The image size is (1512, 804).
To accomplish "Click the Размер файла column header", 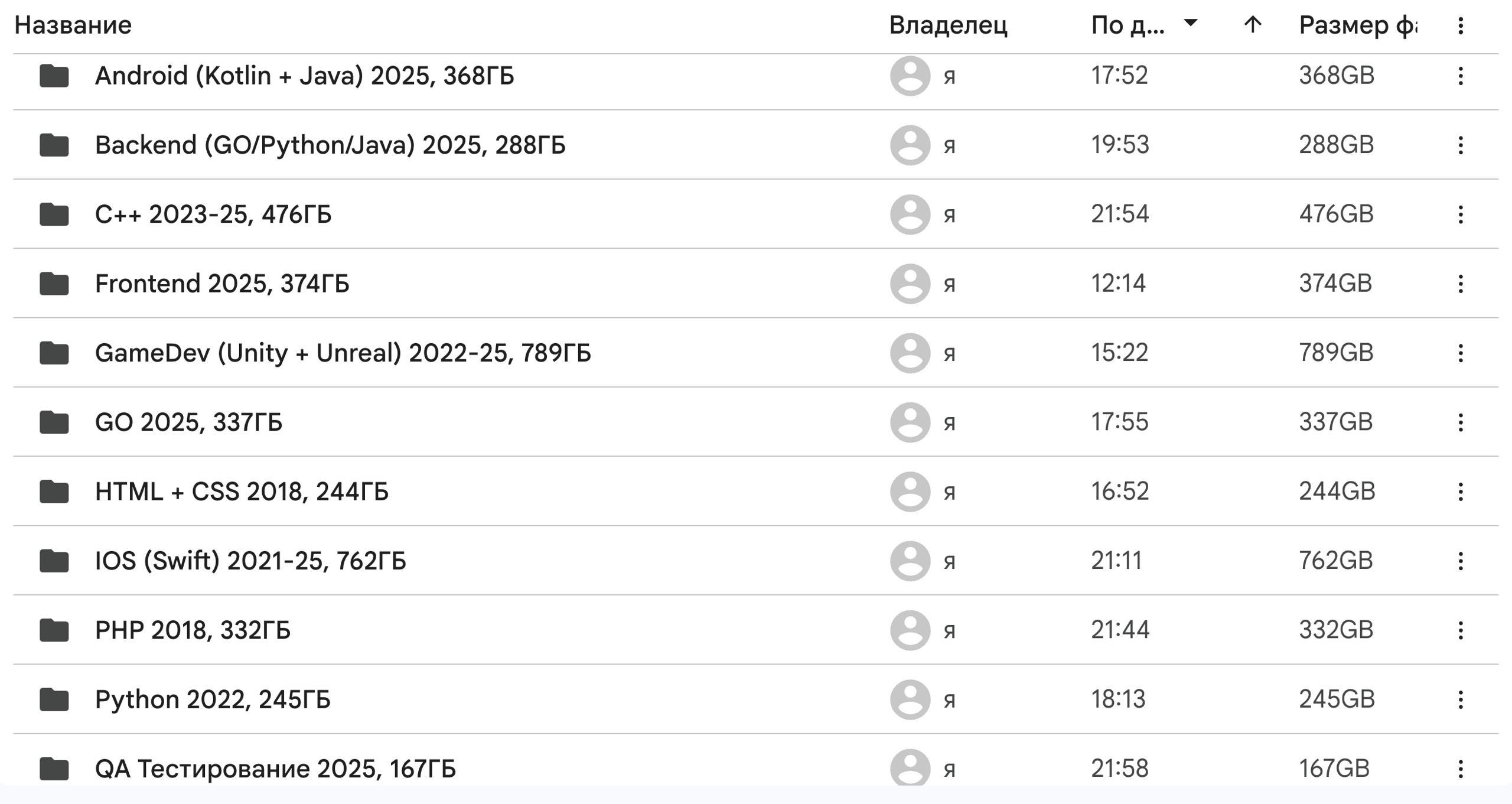I will [1357, 25].
